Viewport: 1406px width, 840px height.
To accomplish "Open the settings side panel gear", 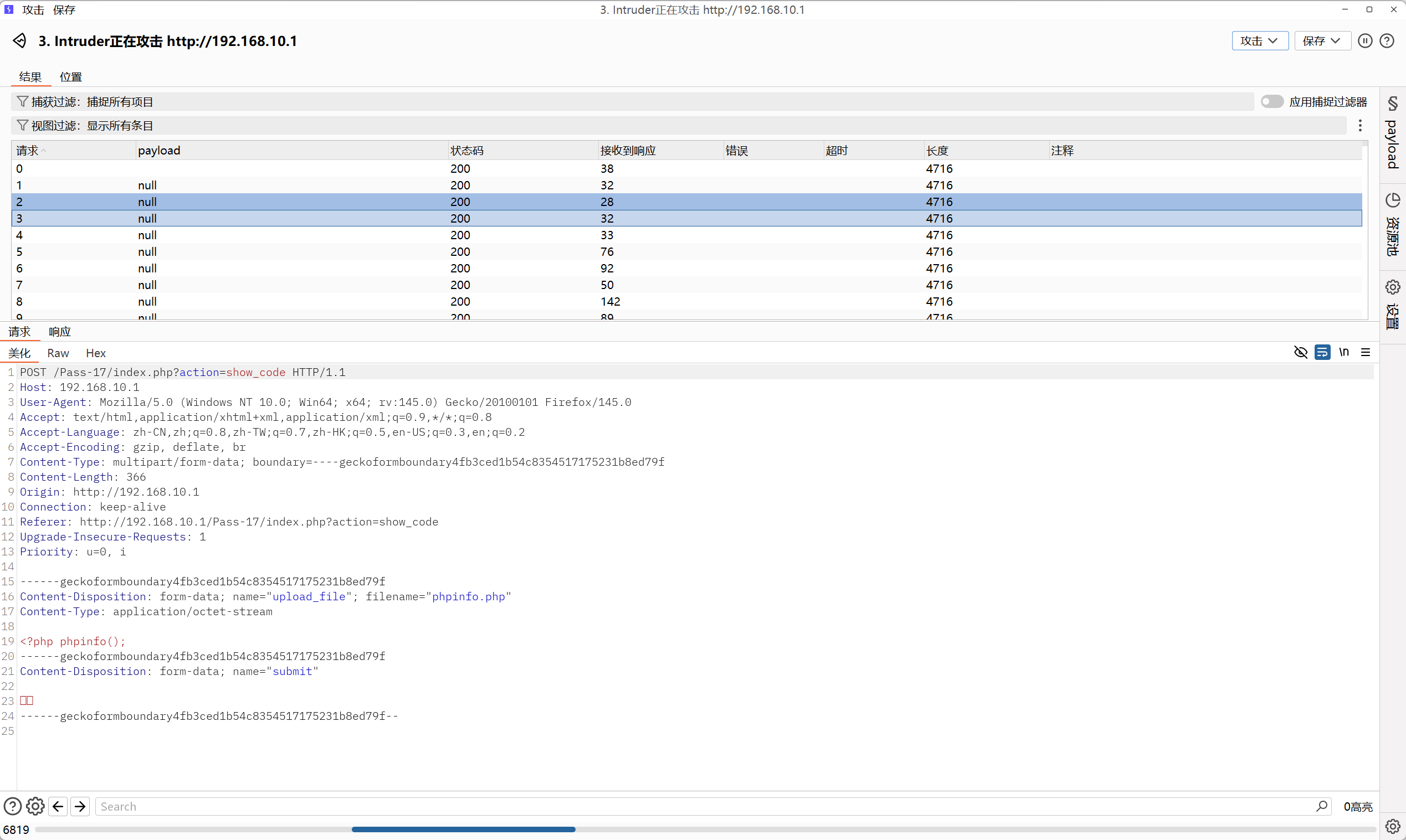I will point(1392,287).
